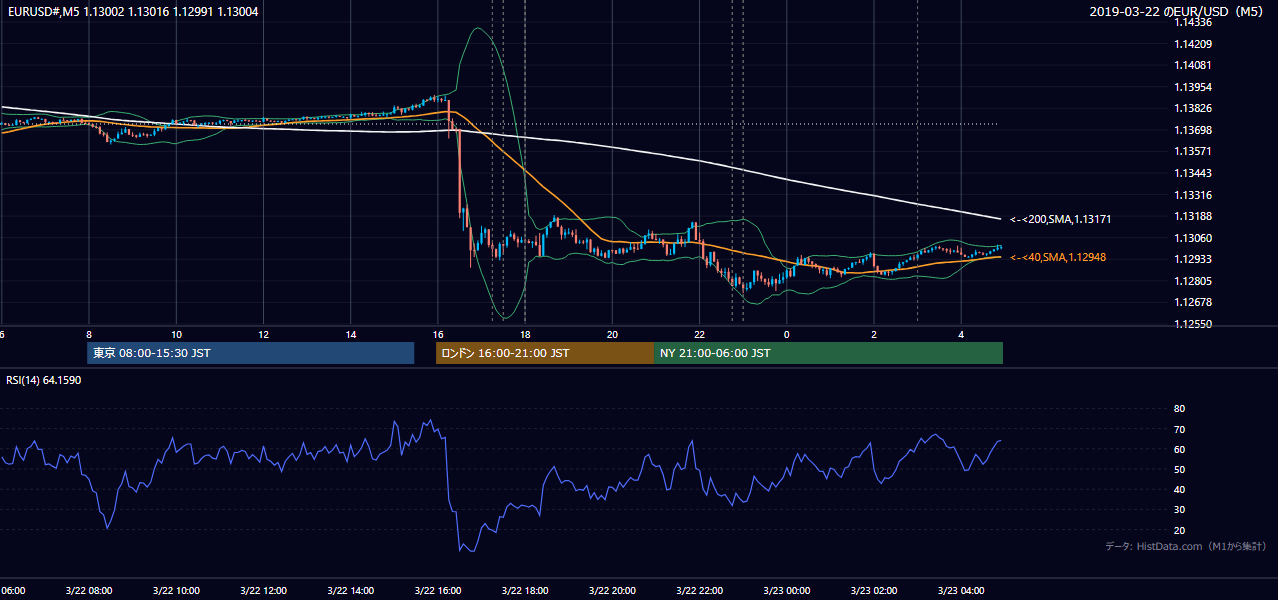Click price axis value 1.13954
The width and height of the screenshot is (1278, 600).
coord(1193,87)
